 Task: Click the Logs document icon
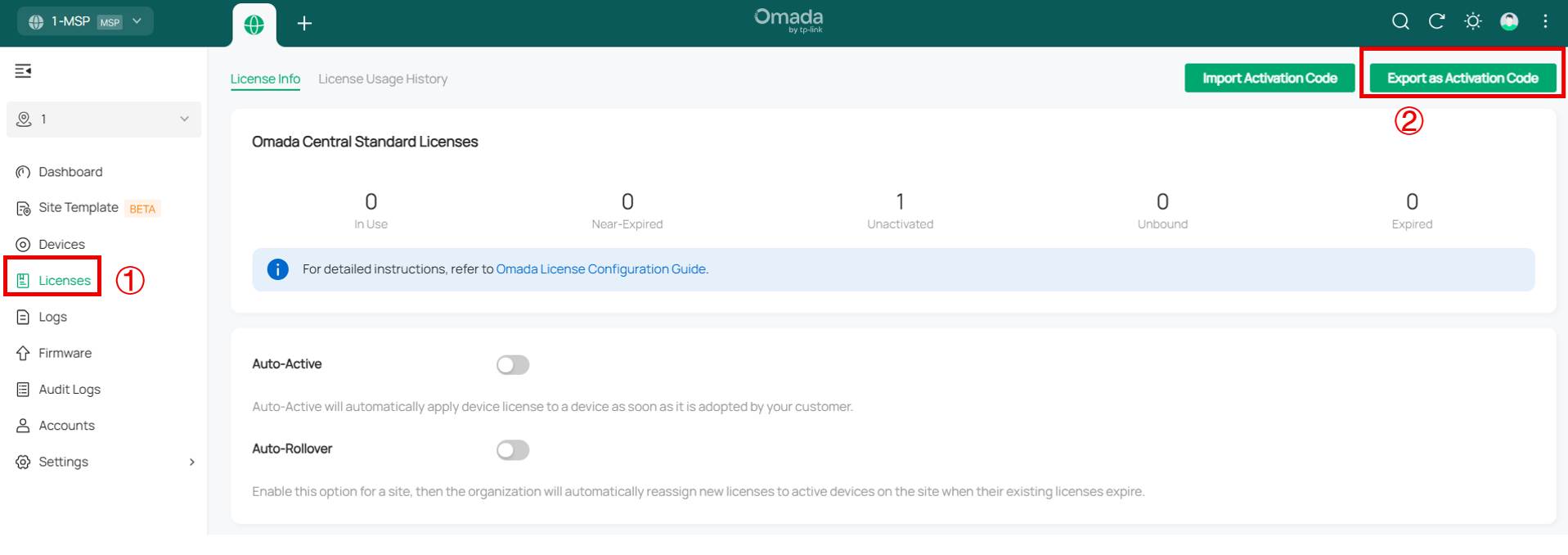point(23,317)
